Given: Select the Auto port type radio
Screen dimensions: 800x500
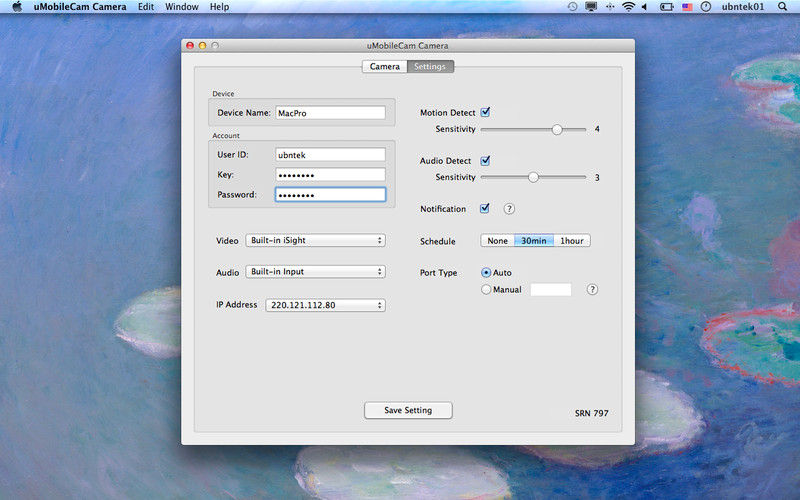Looking at the screenshot, I should 486,272.
